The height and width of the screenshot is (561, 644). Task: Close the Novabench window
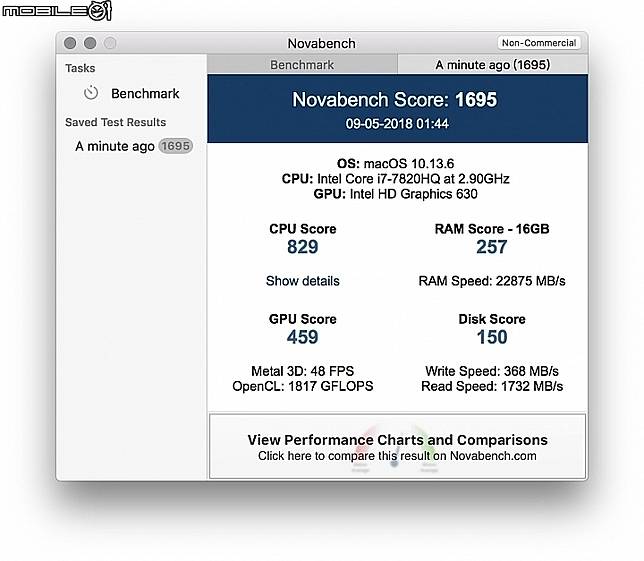(x=70, y=43)
